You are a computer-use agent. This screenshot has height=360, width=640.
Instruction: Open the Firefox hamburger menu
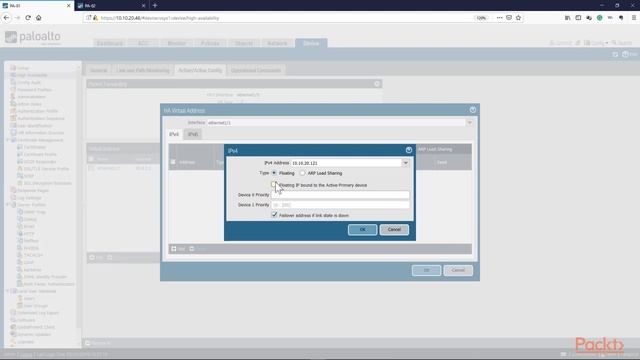point(634,18)
